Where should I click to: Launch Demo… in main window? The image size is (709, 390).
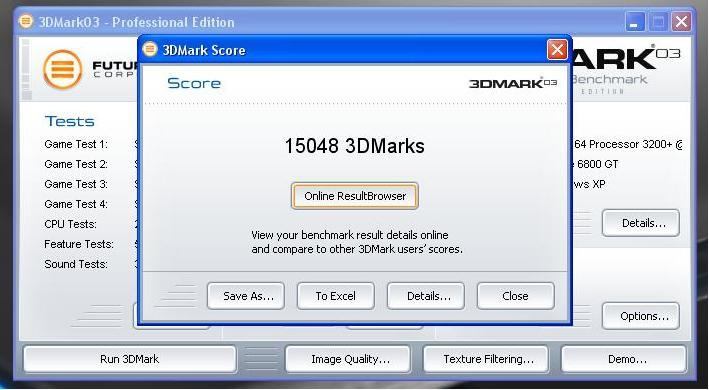624,359
